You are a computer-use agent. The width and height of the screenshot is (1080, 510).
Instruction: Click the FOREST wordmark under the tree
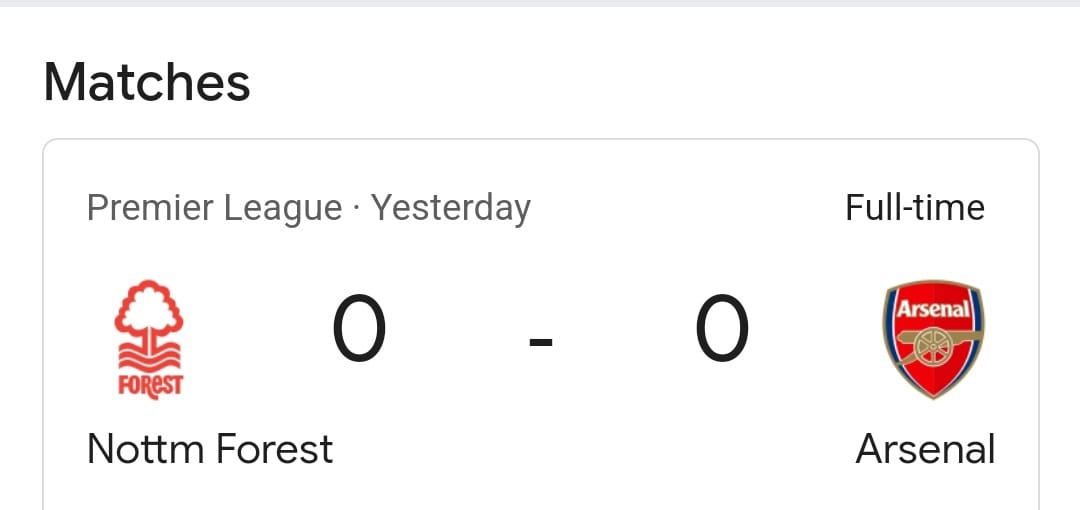(150, 386)
